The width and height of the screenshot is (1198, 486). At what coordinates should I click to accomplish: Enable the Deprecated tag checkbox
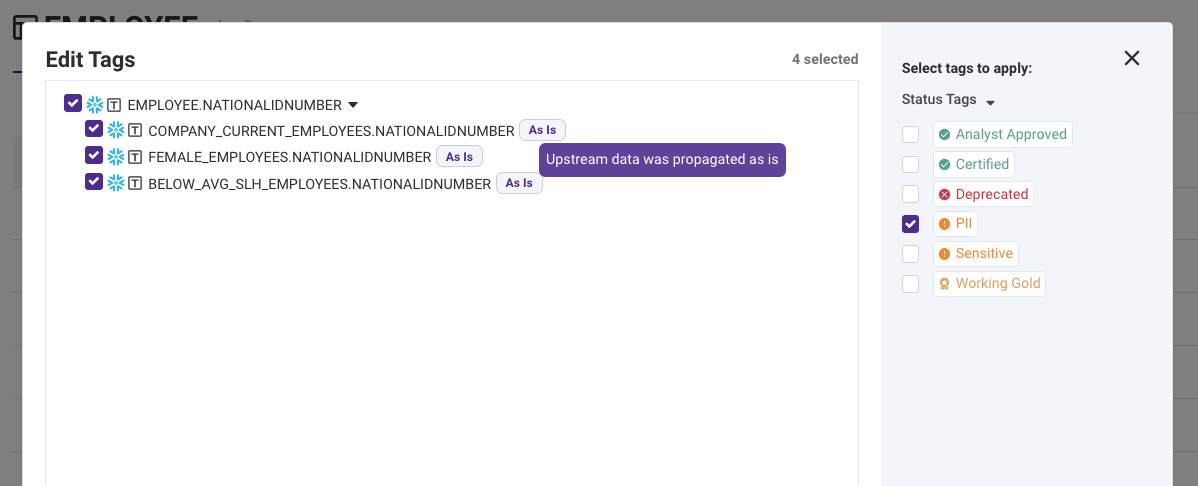point(910,194)
